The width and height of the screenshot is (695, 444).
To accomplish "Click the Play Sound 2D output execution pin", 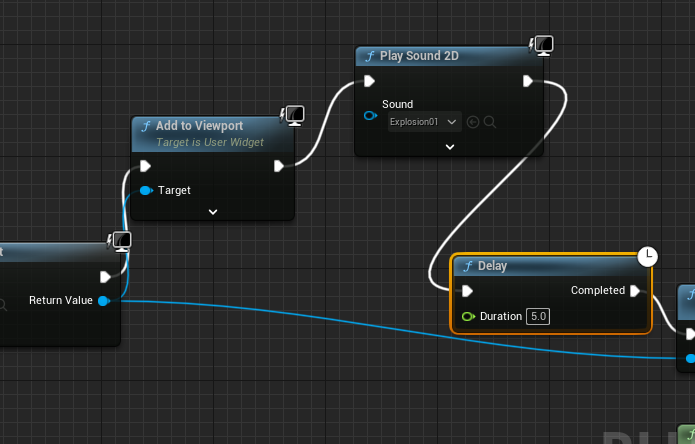I will tap(528, 81).
